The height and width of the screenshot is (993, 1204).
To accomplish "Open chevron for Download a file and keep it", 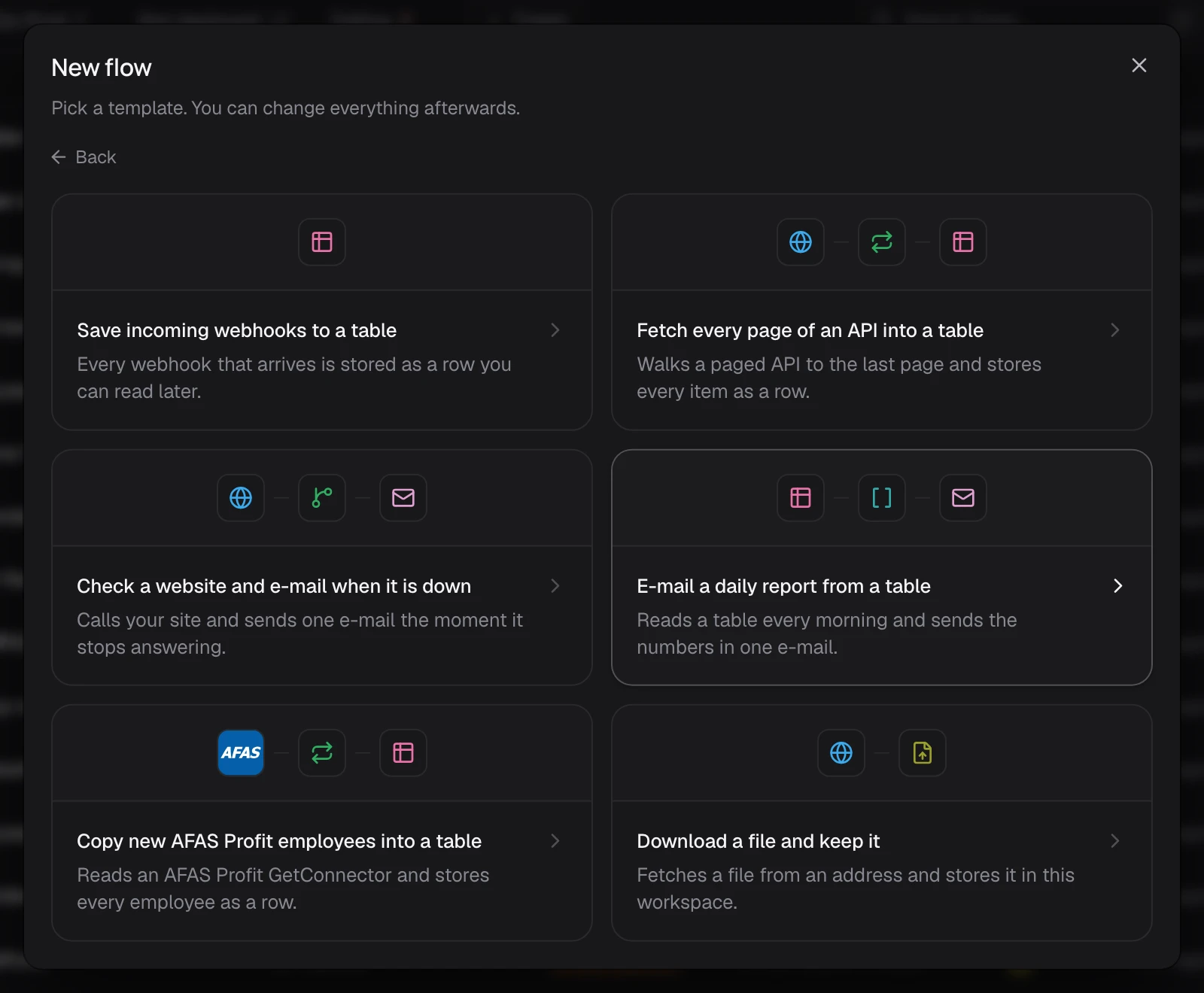I will (1115, 841).
